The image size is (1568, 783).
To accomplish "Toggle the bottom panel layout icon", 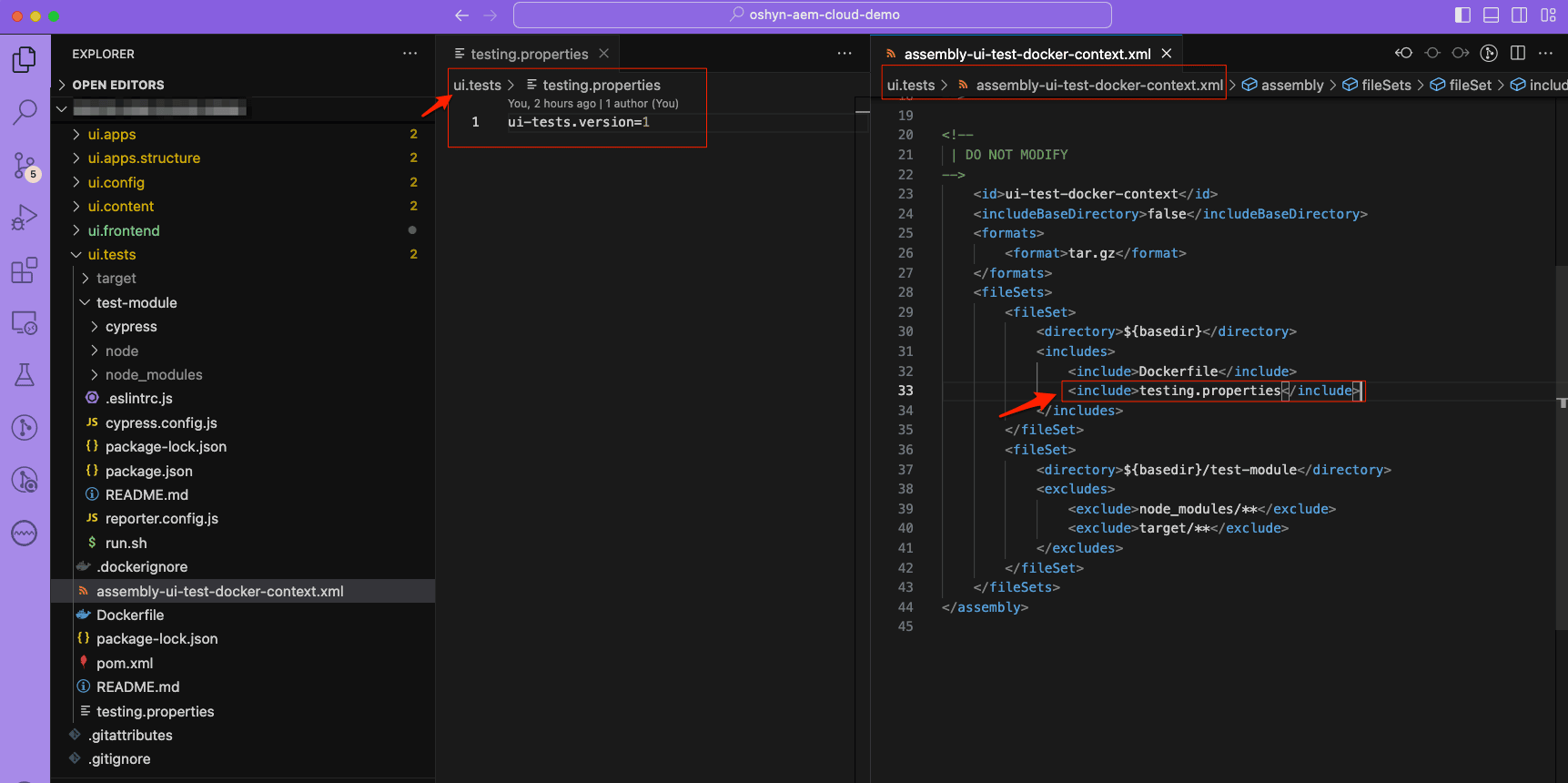I will click(1492, 15).
